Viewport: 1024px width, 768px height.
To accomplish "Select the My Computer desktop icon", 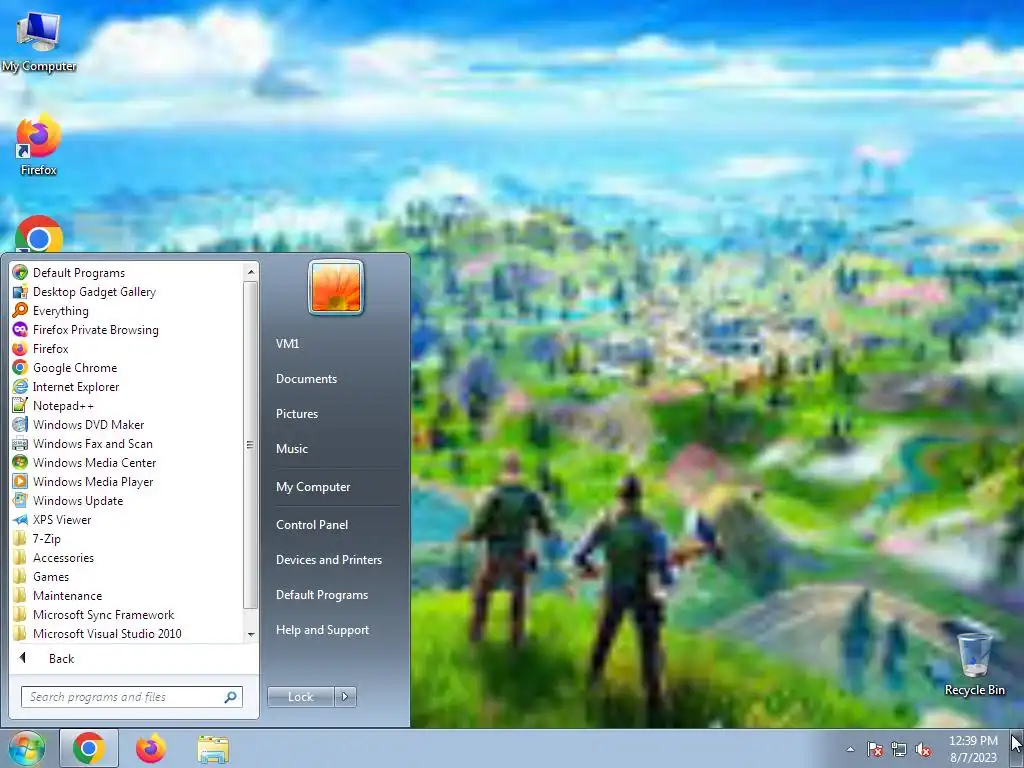I will (39, 43).
